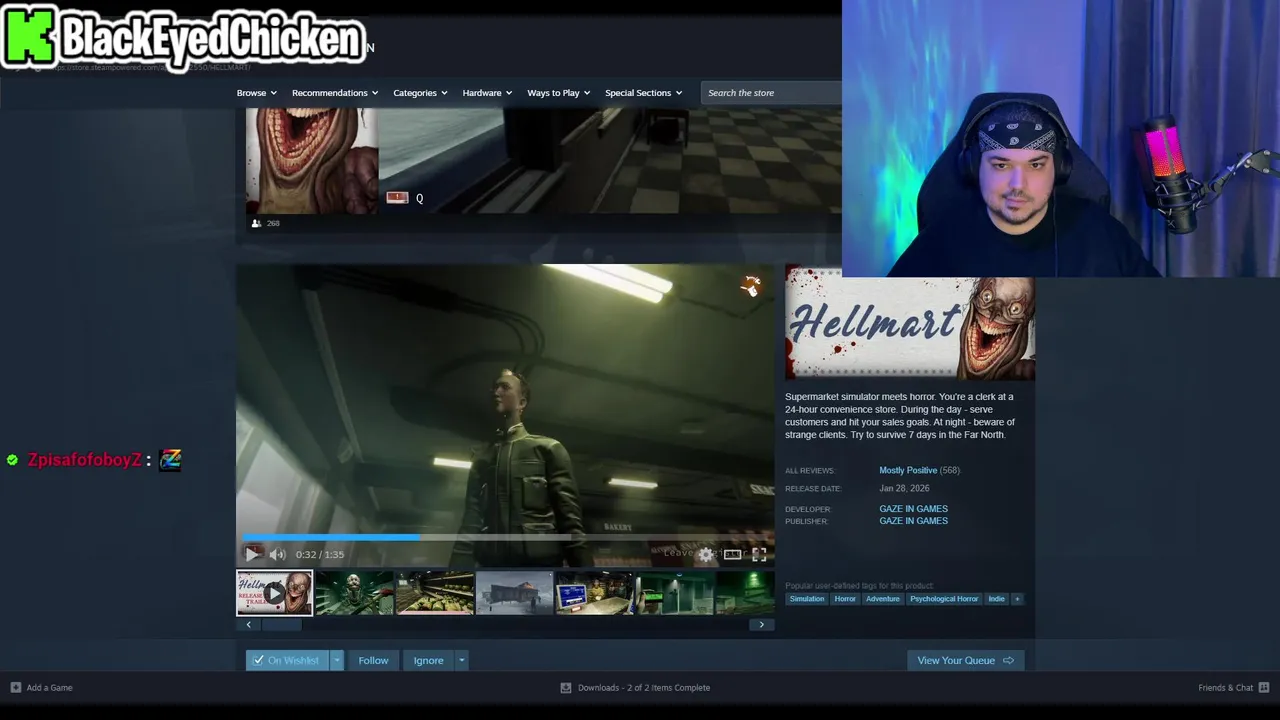Open Mostly Positive reviews link

908,470
